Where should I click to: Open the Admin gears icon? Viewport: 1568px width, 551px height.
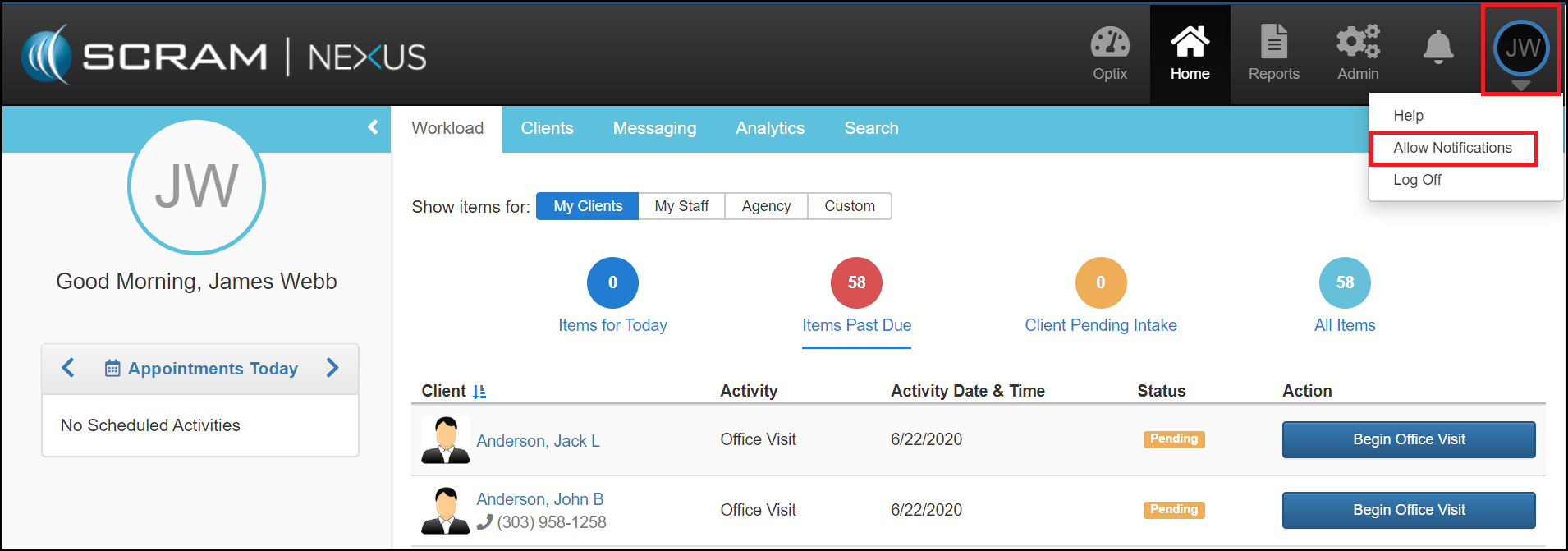click(1358, 43)
